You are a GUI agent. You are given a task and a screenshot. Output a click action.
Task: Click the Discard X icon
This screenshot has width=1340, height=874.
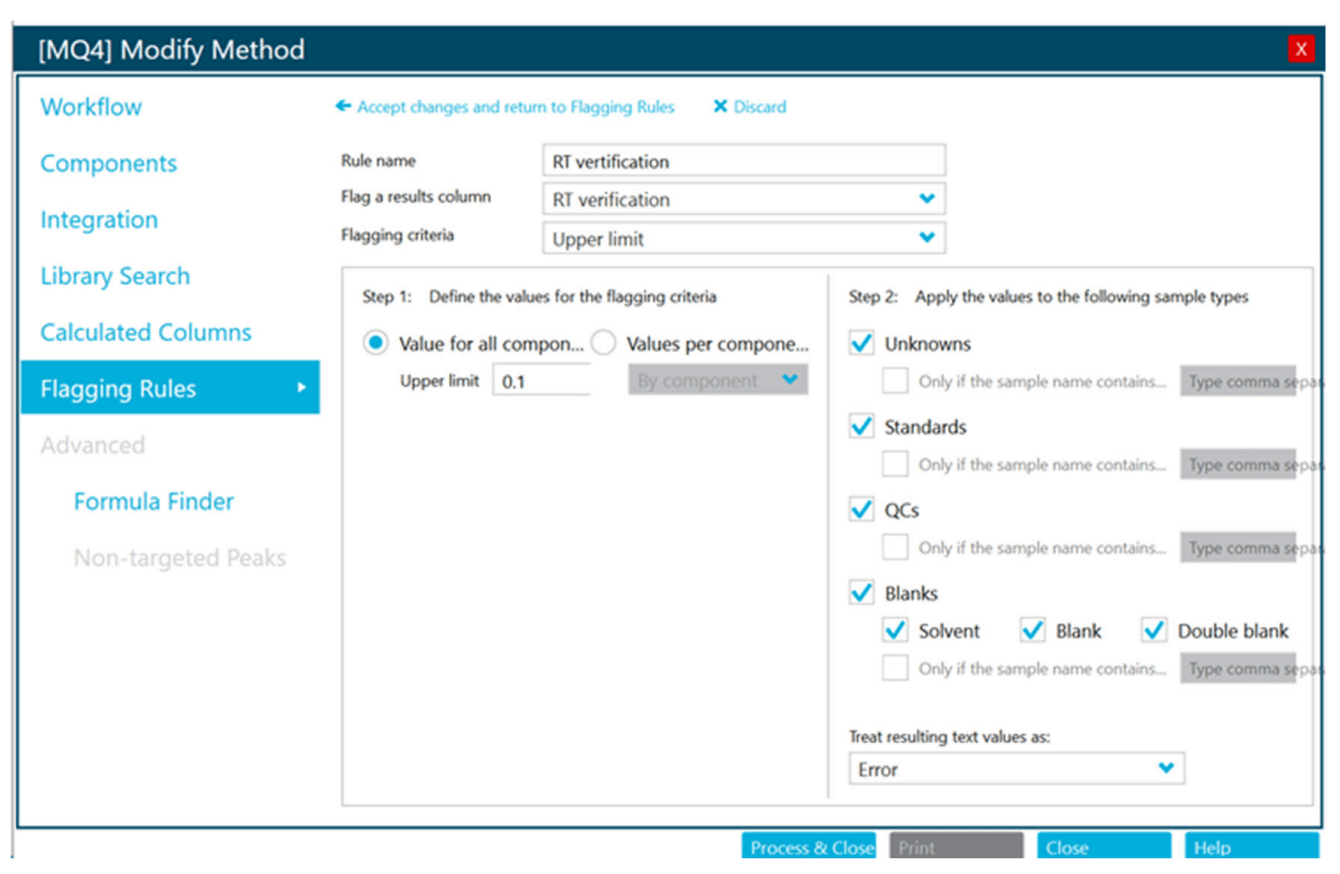pyautogui.click(x=719, y=107)
